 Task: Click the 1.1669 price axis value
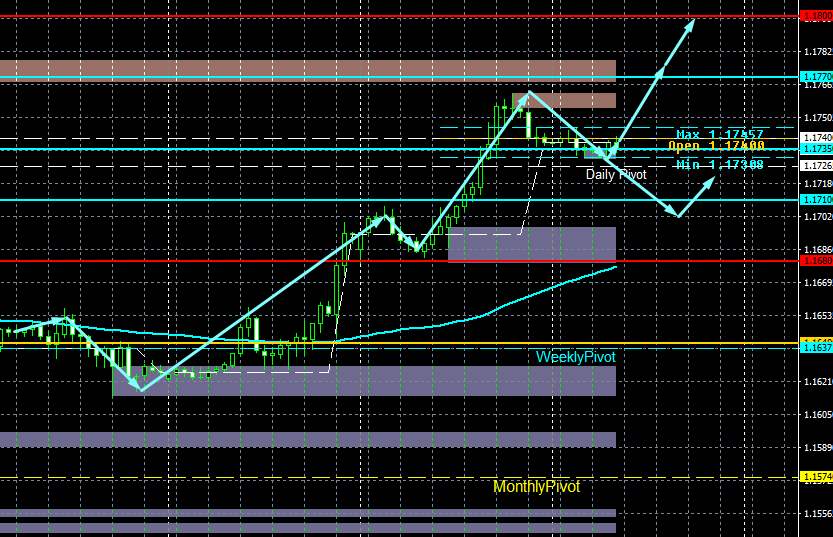pyautogui.click(x=818, y=283)
